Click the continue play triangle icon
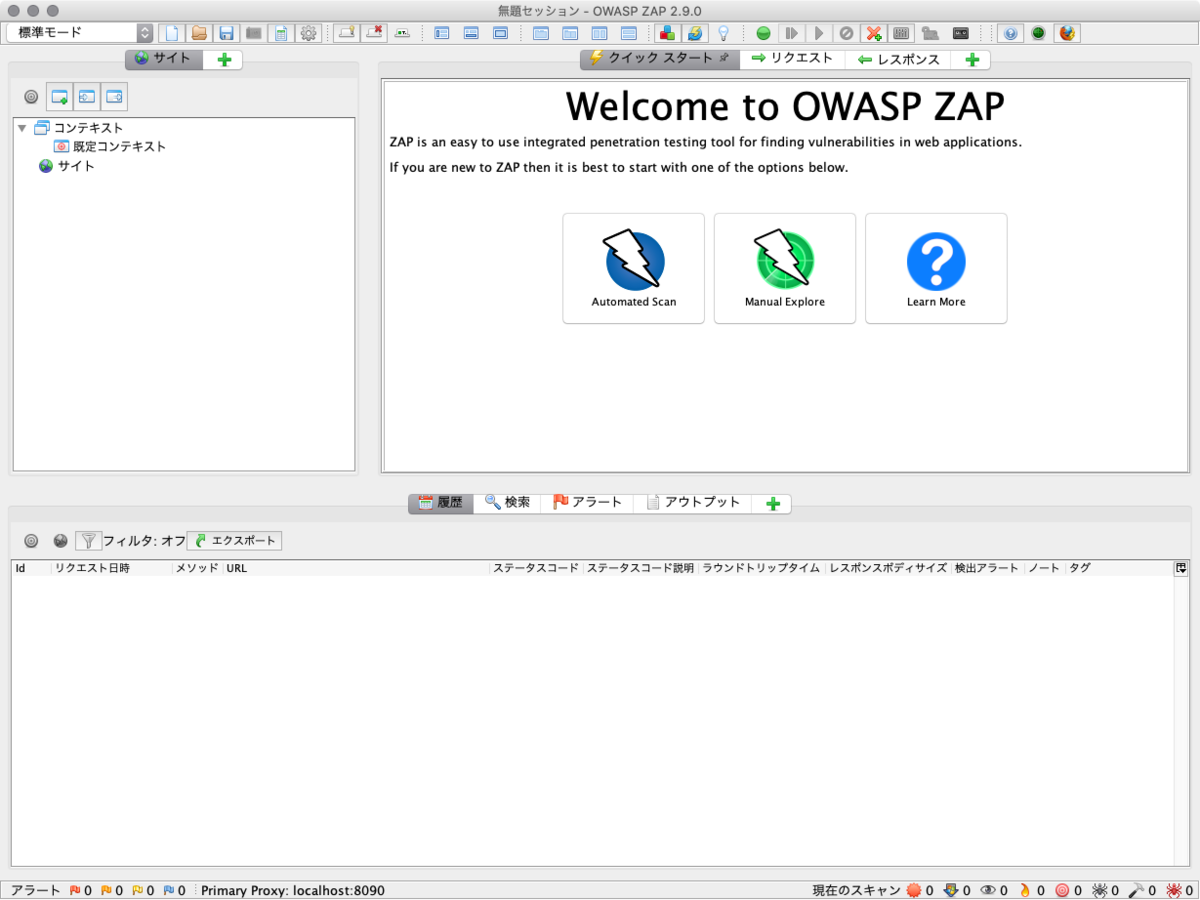The width and height of the screenshot is (1200, 900). (x=819, y=33)
